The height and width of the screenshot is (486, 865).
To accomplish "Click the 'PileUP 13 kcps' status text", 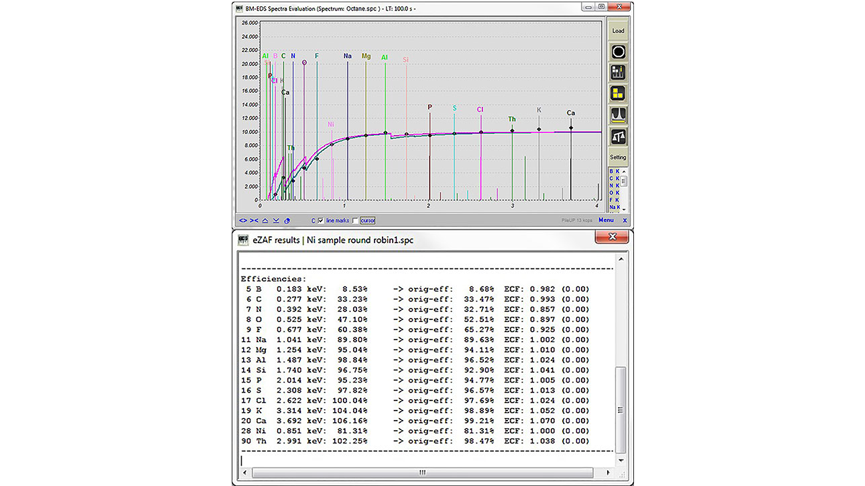I will coord(577,221).
